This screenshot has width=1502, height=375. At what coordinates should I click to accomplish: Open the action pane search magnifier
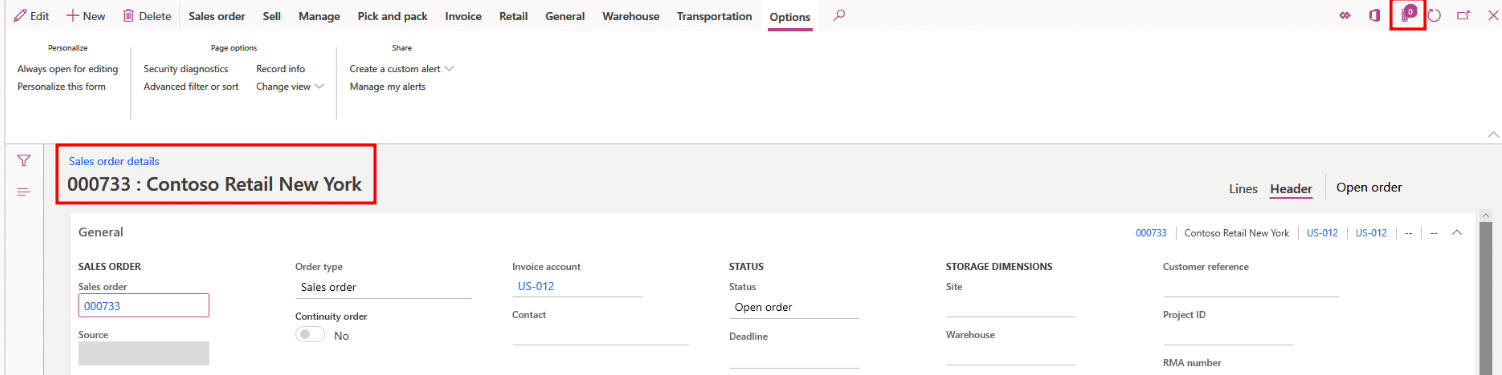pos(839,15)
